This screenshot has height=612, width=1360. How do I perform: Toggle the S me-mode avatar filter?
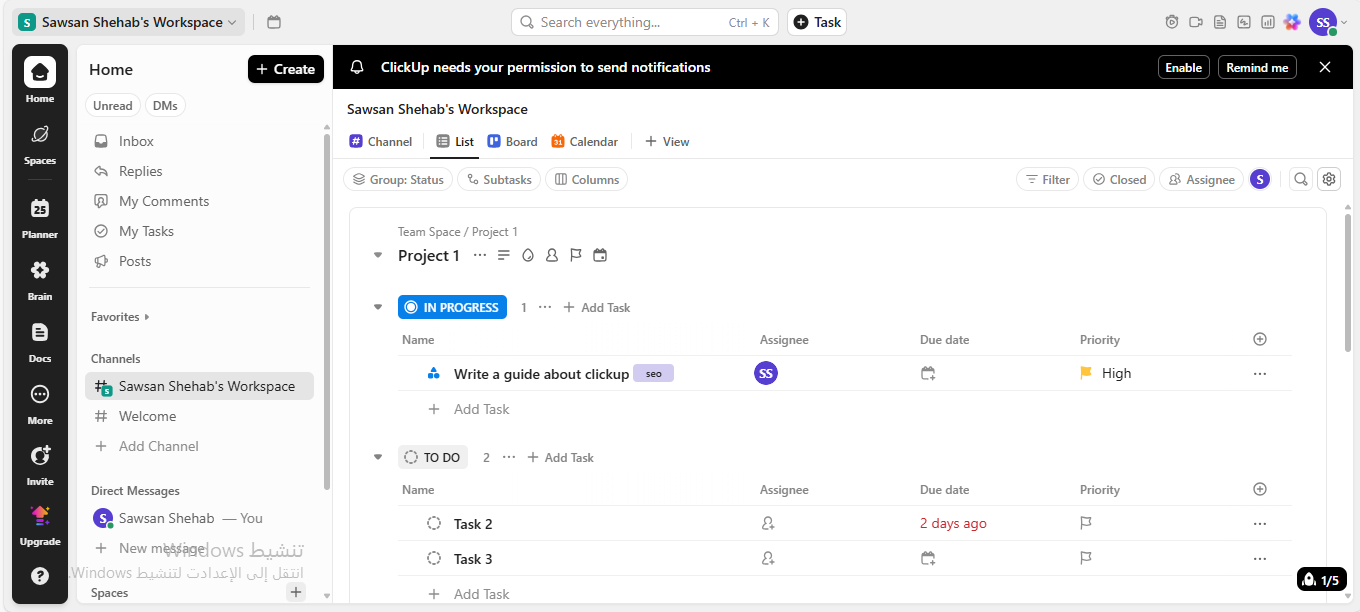coord(1260,179)
